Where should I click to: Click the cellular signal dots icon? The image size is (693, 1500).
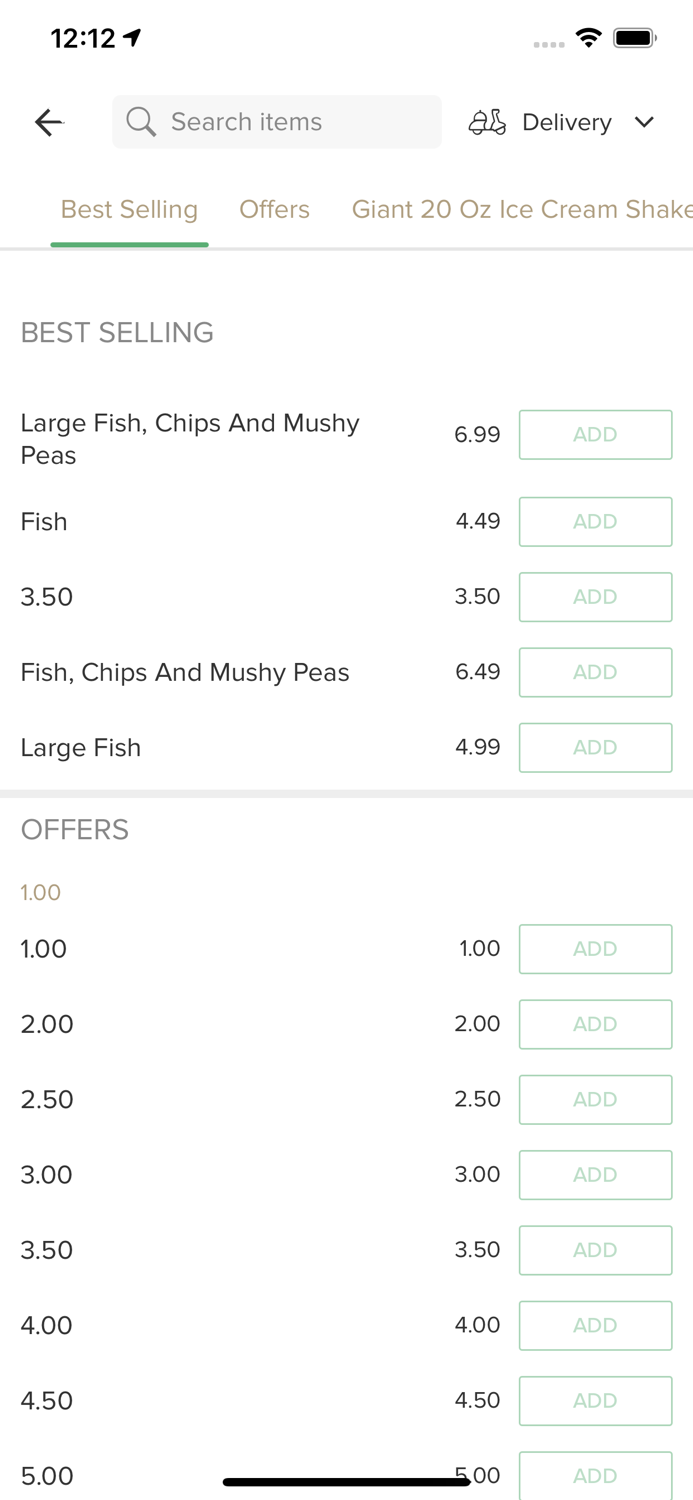(x=548, y=44)
